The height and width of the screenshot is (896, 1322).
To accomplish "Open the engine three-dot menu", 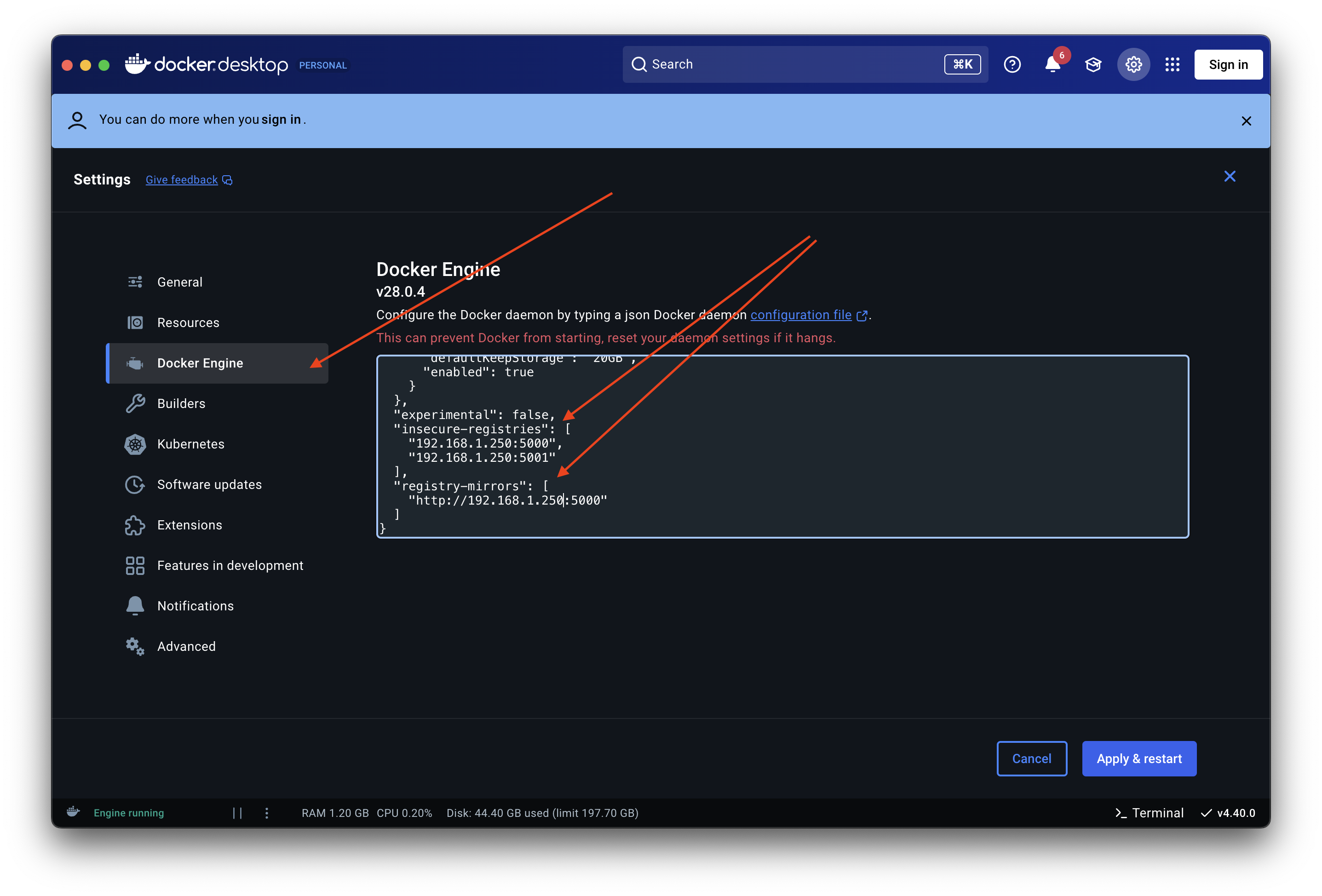I will pyautogui.click(x=266, y=813).
